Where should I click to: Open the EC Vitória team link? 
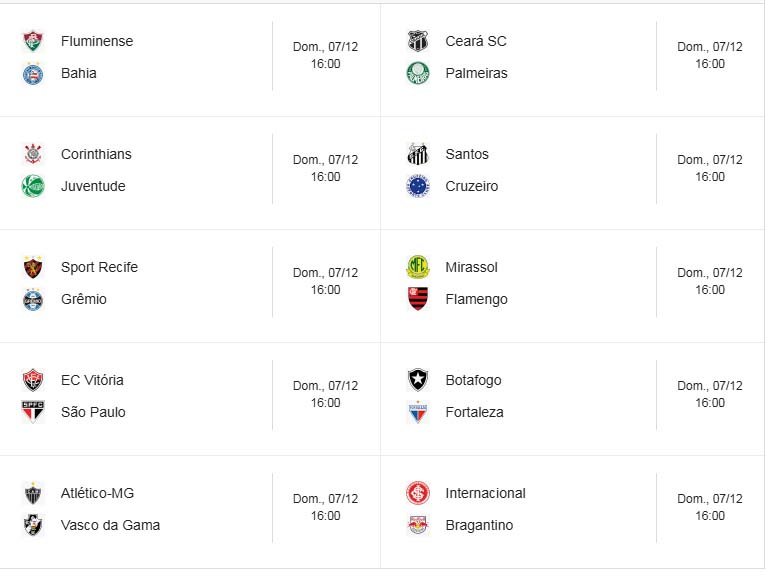point(92,380)
